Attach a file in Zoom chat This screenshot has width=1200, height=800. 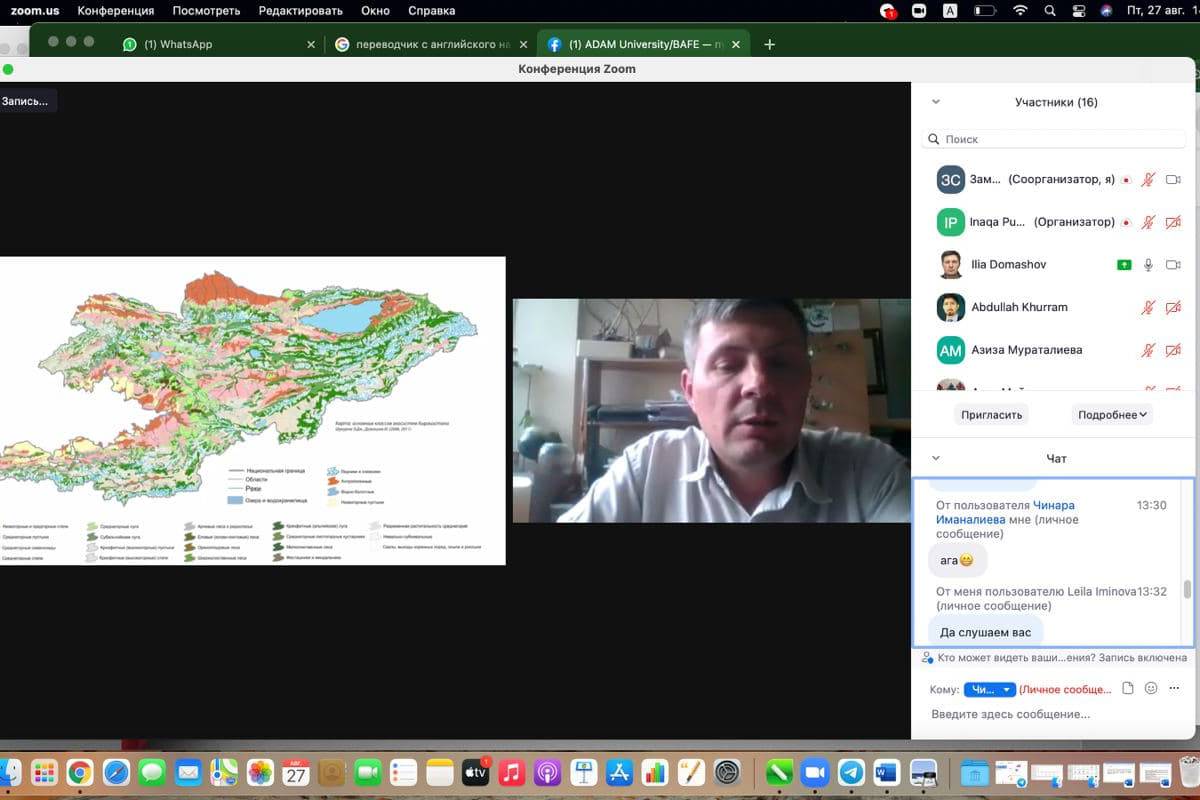pyautogui.click(x=1128, y=688)
